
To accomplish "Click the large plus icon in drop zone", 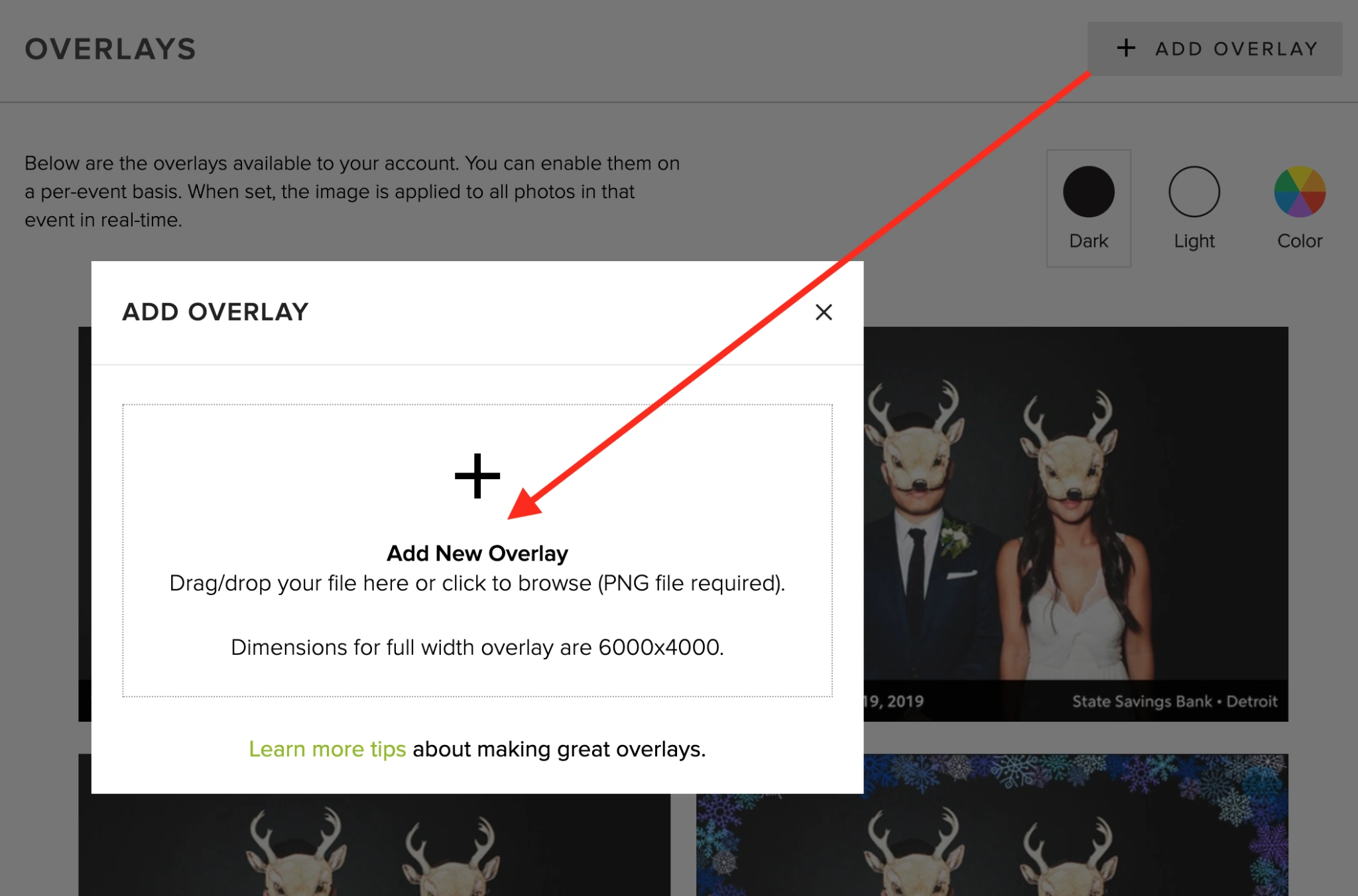I will pyautogui.click(x=477, y=475).
